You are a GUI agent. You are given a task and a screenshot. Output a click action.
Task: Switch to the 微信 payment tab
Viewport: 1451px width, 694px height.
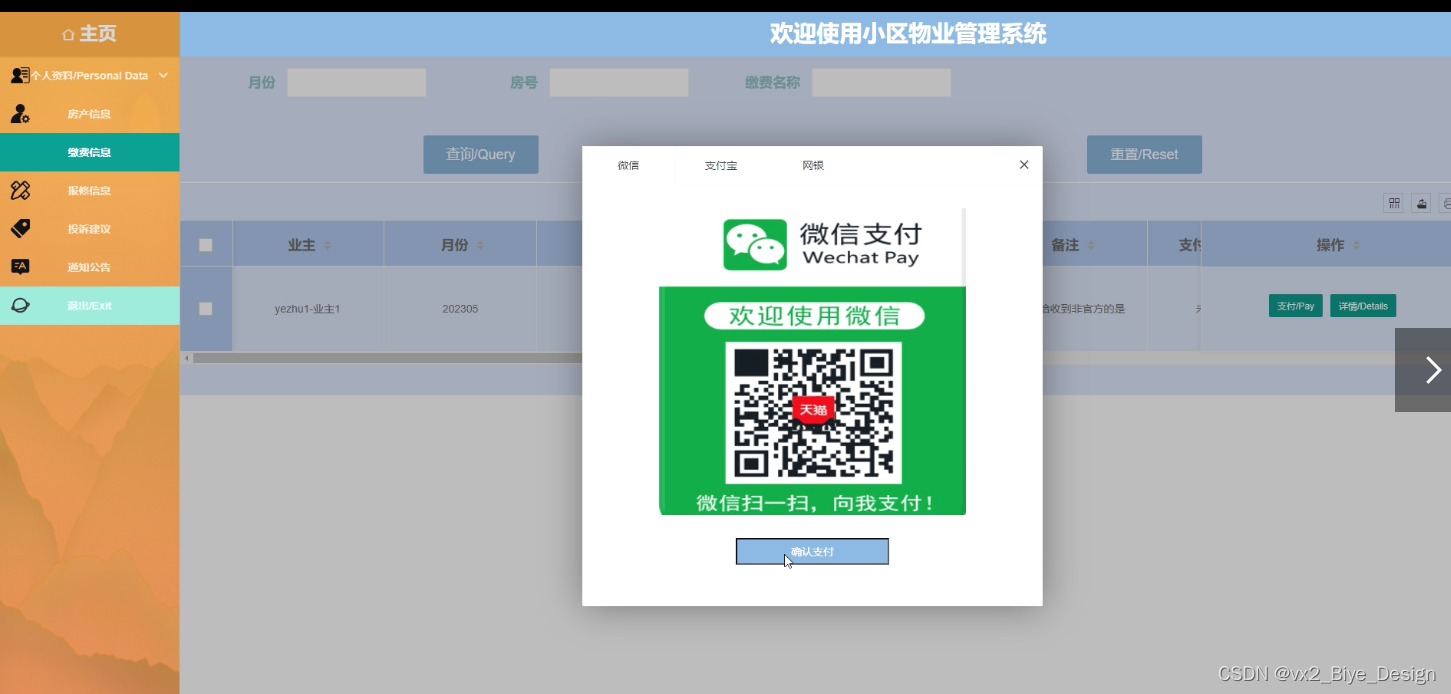[x=628, y=165]
